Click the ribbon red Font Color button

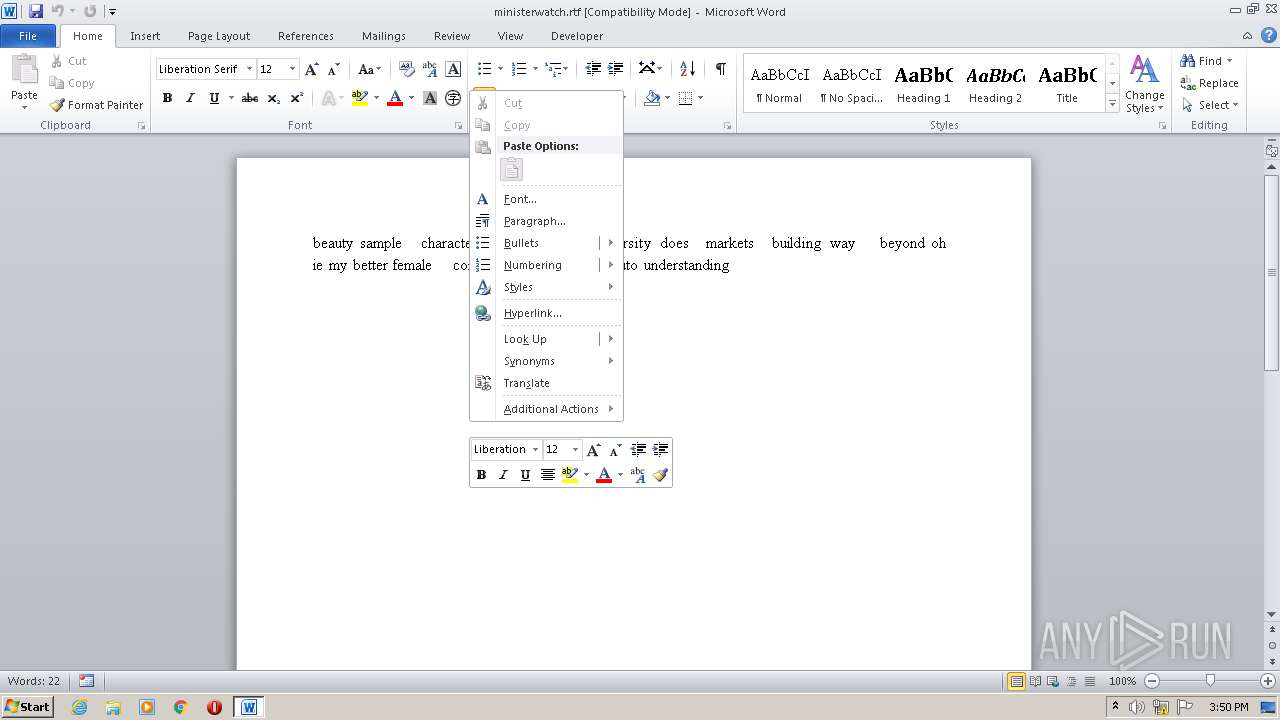coord(395,98)
